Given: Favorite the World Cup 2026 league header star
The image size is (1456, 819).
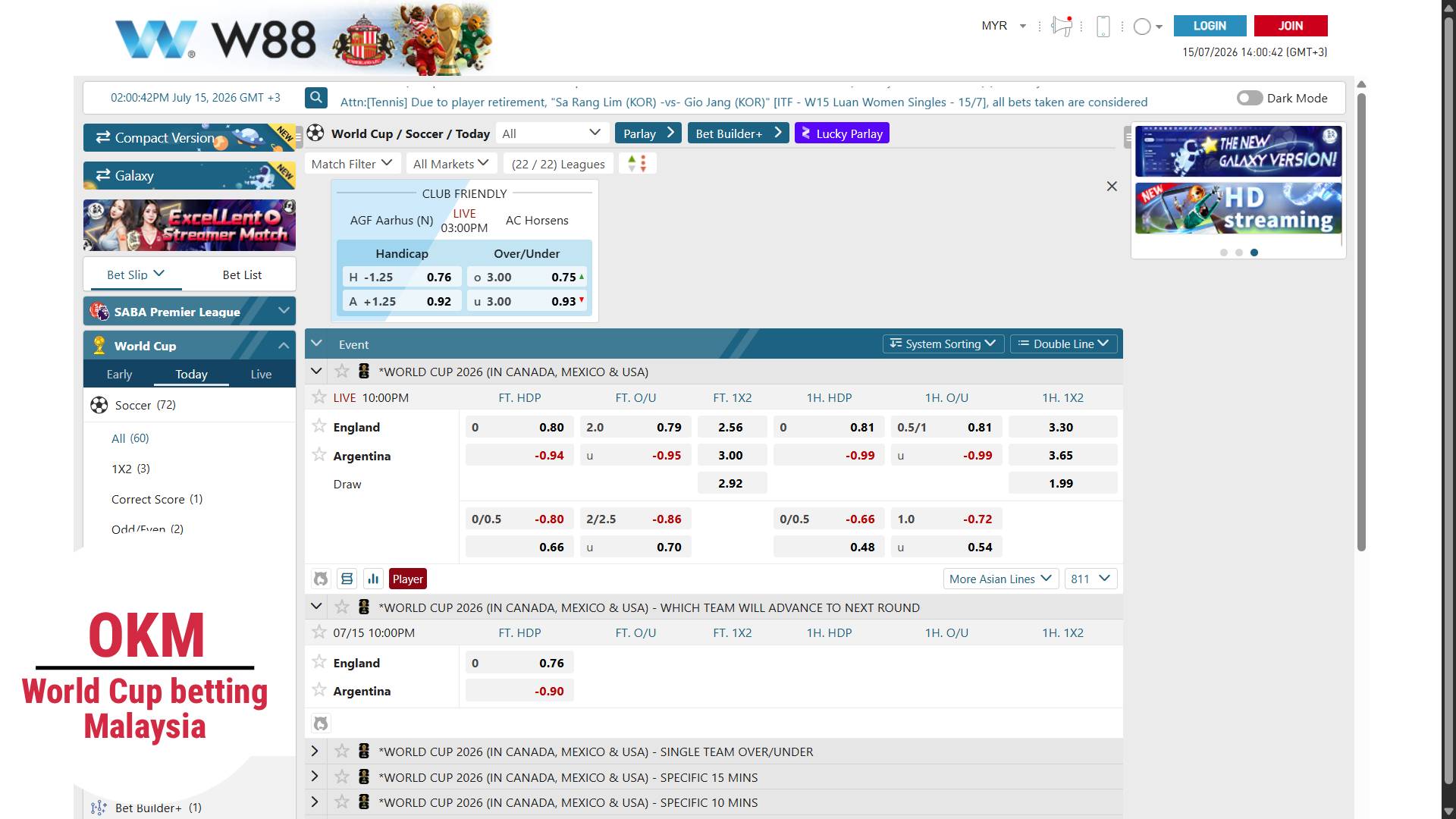Looking at the screenshot, I should (342, 371).
